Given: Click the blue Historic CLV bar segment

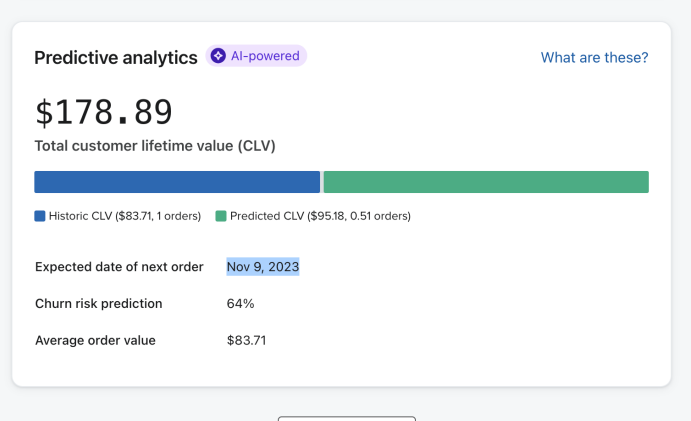Looking at the screenshot, I should pyautogui.click(x=177, y=182).
